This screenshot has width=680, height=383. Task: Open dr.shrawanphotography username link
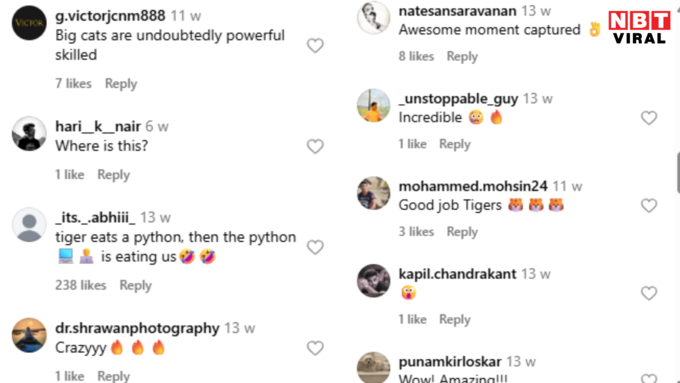point(137,328)
